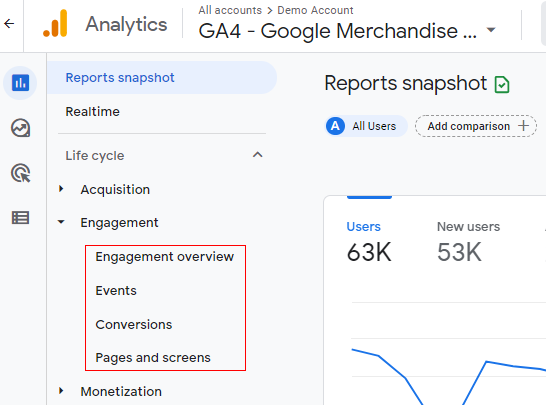This screenshot has height=405, width=546.
Task: Collapse the Engagement triangle
Action: [x=61, y=222]
